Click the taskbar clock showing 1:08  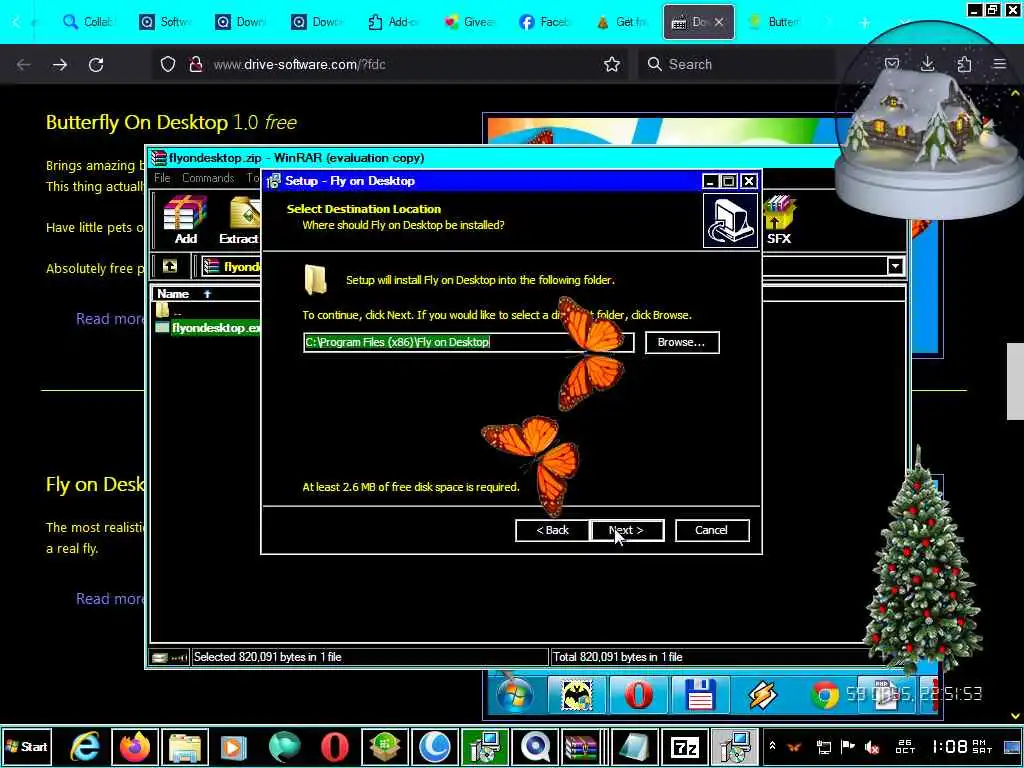[x=961, y=746]
